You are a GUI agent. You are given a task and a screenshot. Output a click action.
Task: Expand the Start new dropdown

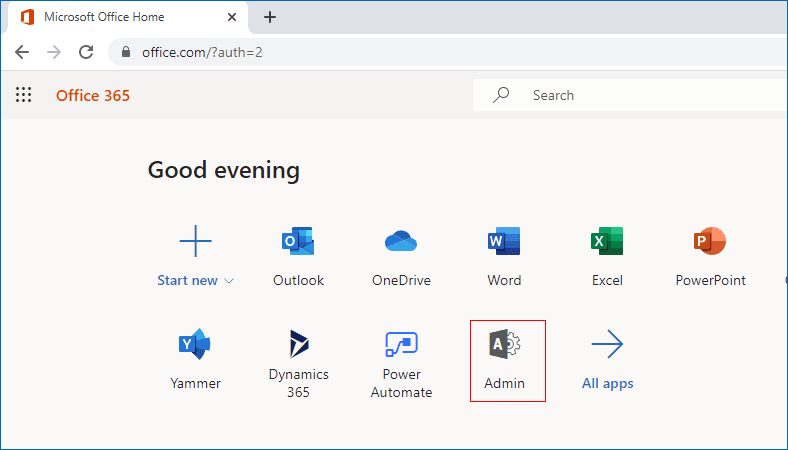coord(196,280)
